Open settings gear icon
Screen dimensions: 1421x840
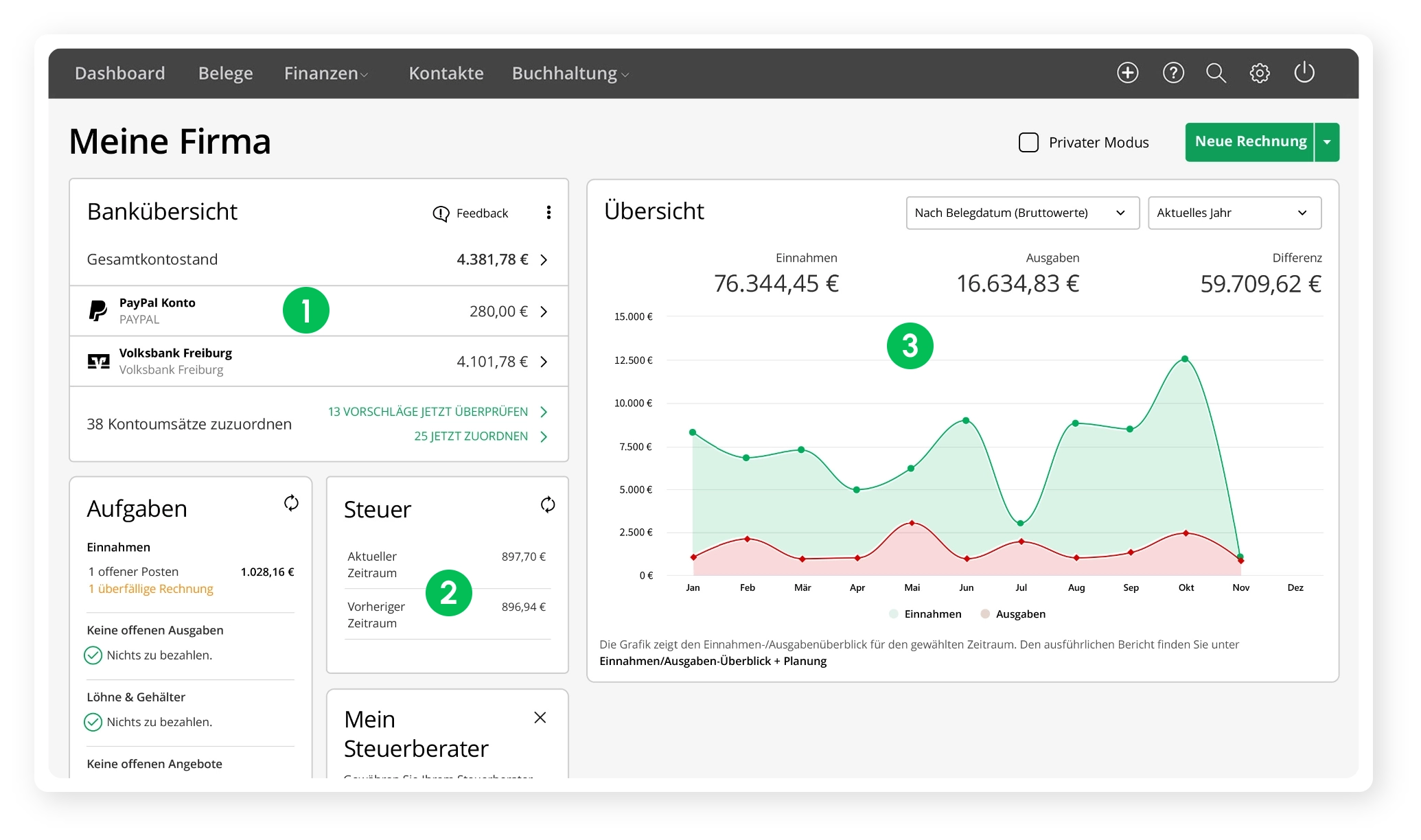[1260, 73]
